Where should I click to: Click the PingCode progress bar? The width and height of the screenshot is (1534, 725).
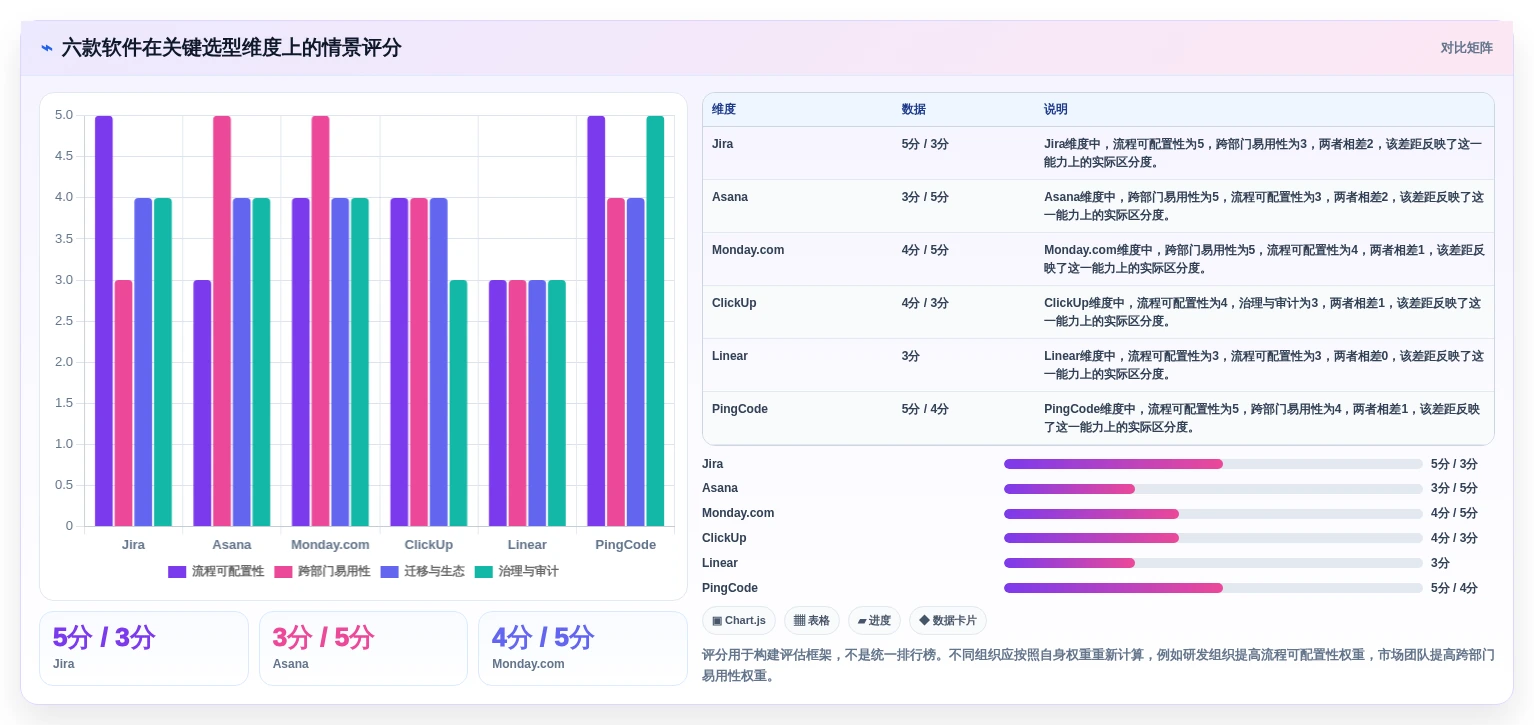click(x=1213, y=588)
